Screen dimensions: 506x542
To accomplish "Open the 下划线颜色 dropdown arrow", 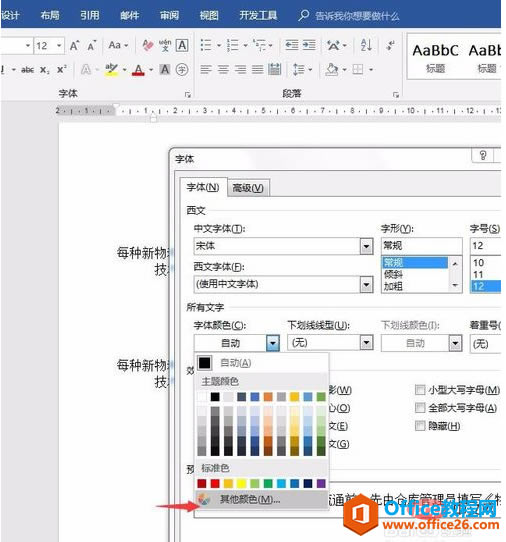I will [456, 343].
